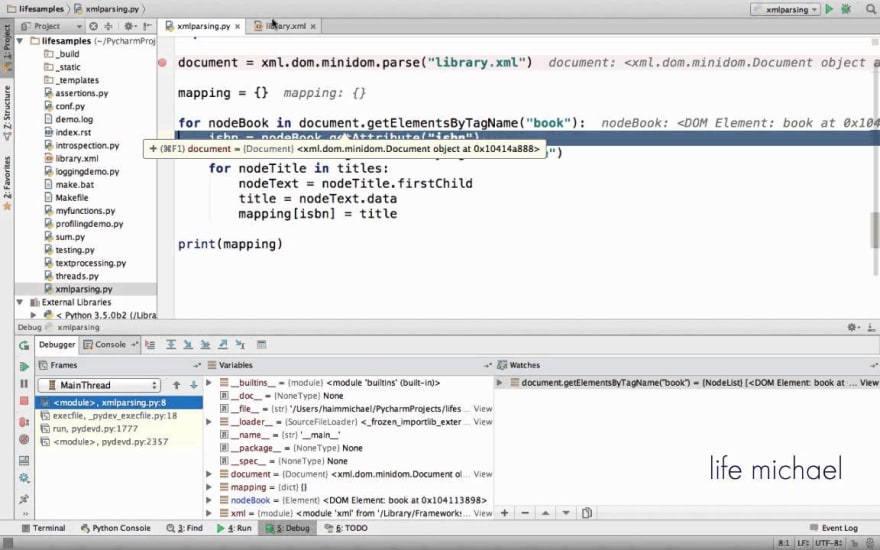Move to previous frame with up arrow
This screenshot has width=880, height=550.
point(177,385)
